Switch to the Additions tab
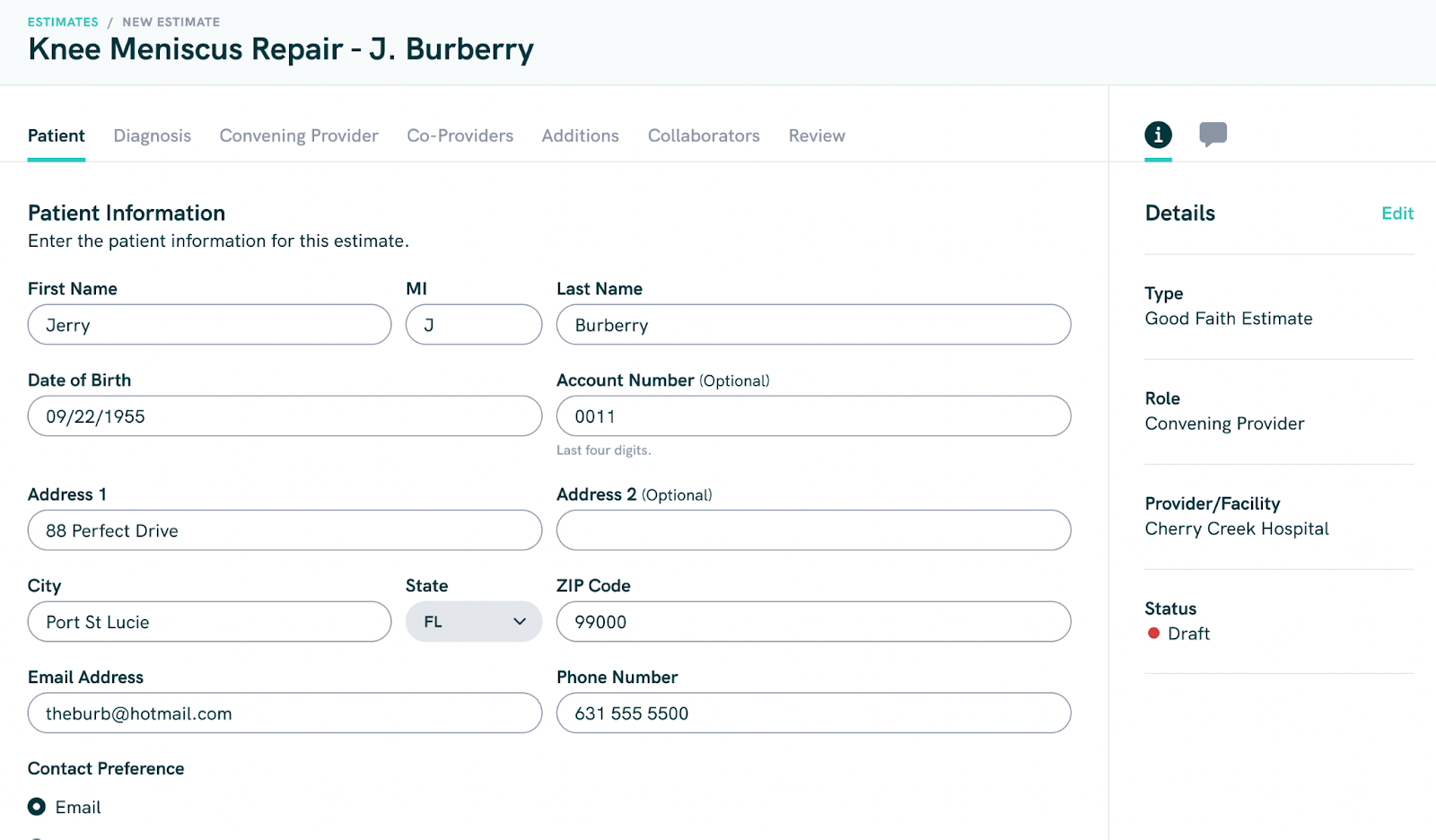 pos(580,136)
